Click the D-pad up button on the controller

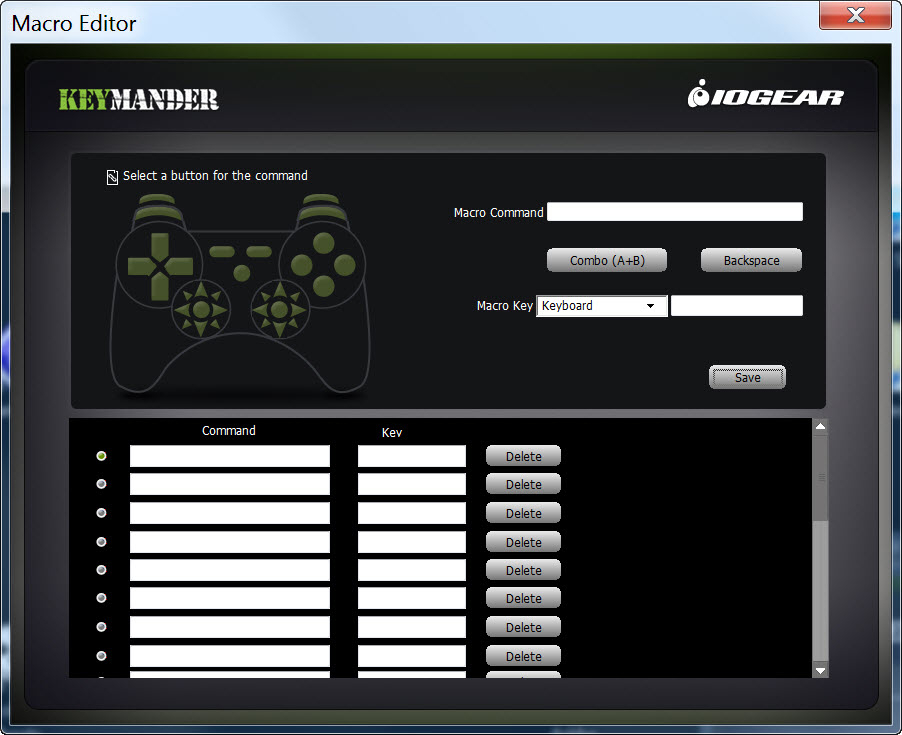click(160, 246)
